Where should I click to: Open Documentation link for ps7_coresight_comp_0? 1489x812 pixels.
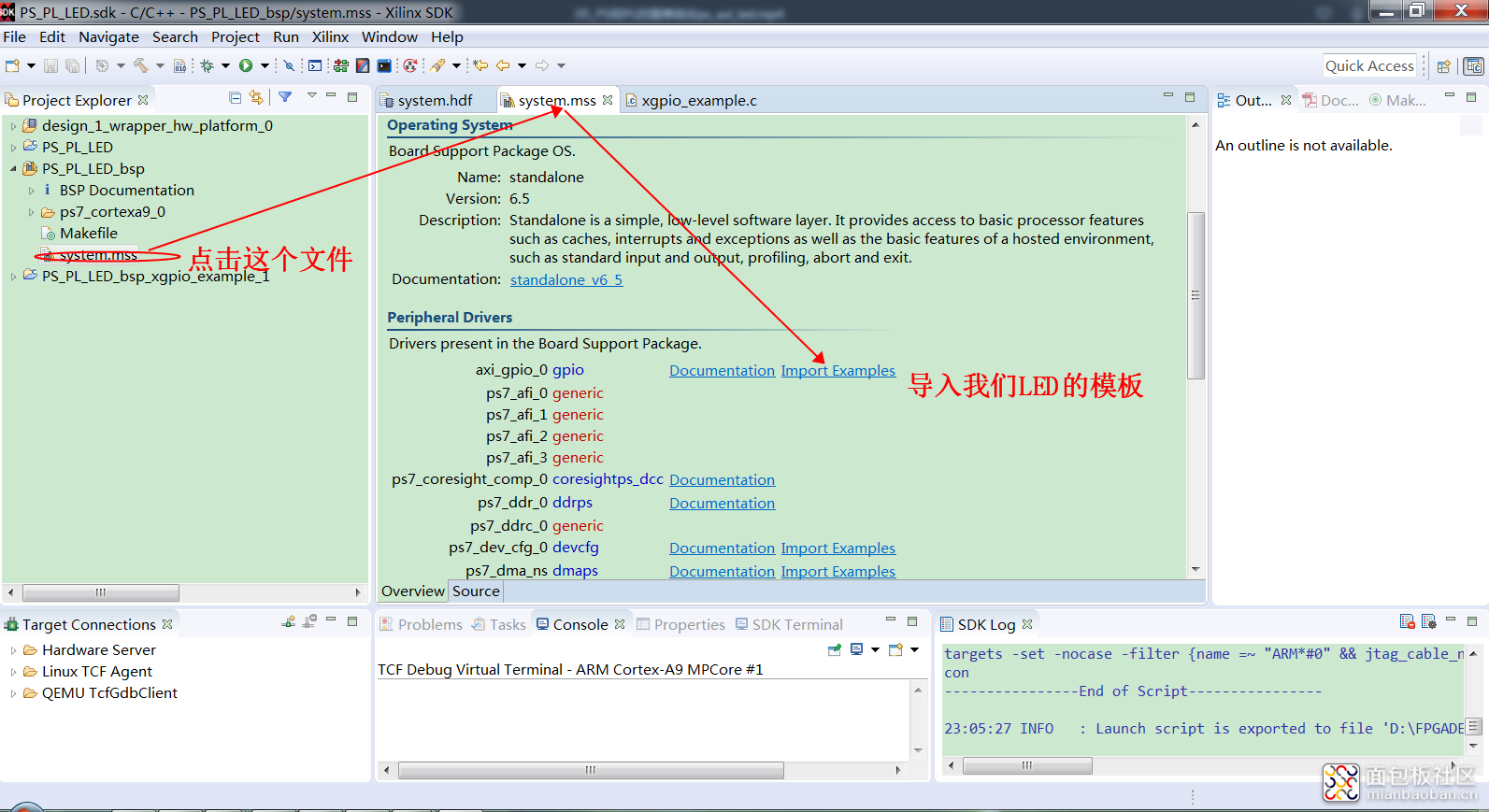coord(723,480)
